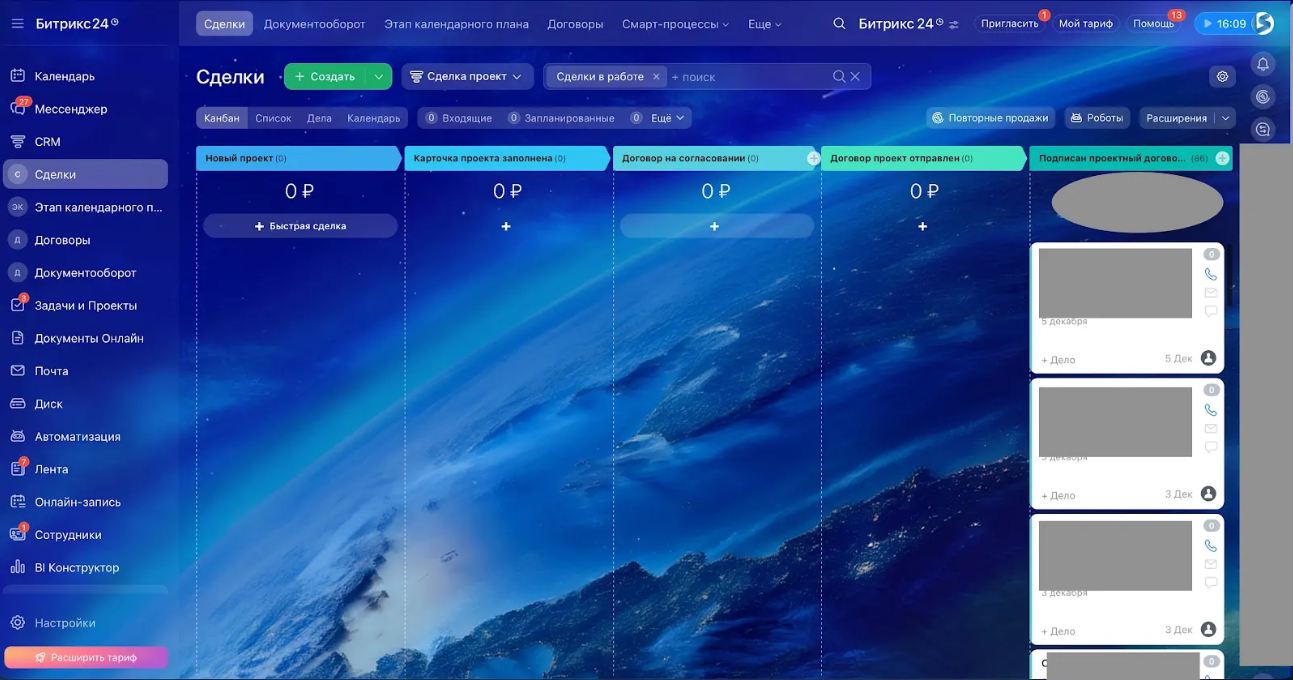Open the Сделка проект pipeline dropdown
The width and height of the screenshot is (1293, 680).
pyautogui.click(x=466, y=77)
